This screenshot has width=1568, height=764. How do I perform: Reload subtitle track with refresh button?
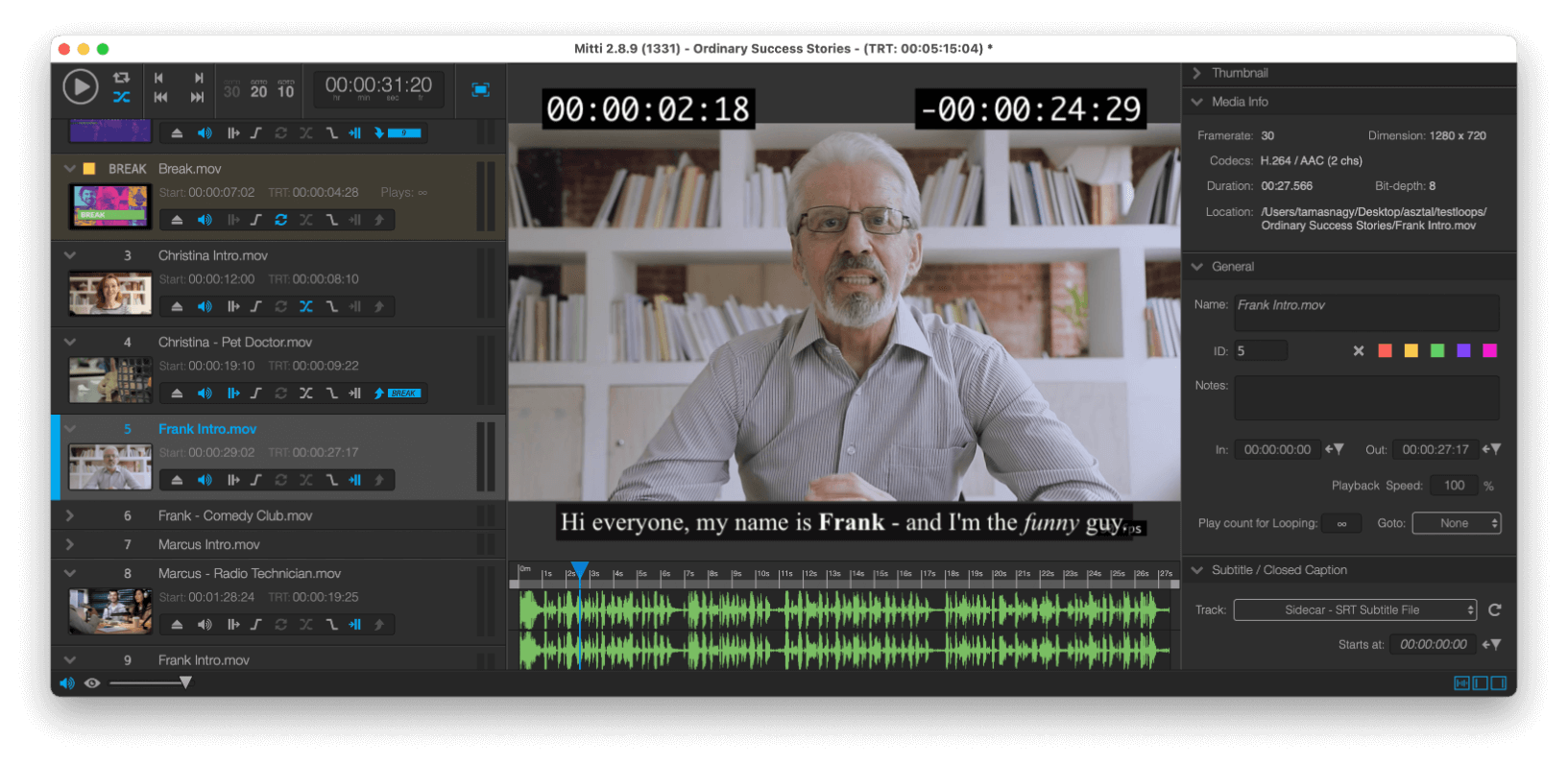[x=1494, y=609]
